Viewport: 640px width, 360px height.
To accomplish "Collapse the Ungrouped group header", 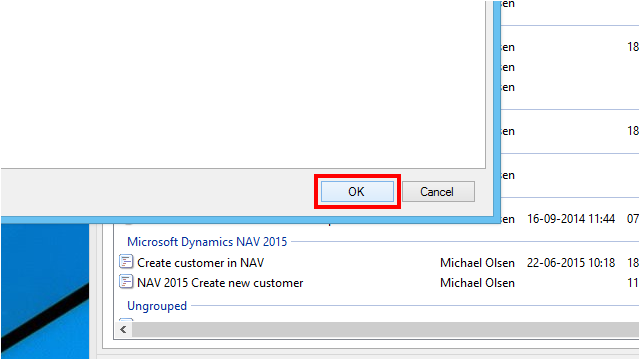I will tap(157, 306).
